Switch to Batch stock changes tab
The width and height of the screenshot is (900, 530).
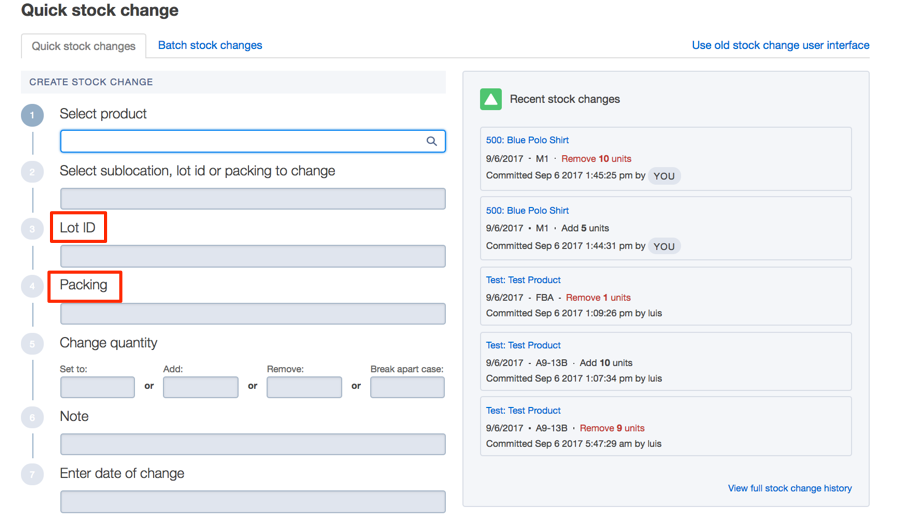[x=210, y=45]
